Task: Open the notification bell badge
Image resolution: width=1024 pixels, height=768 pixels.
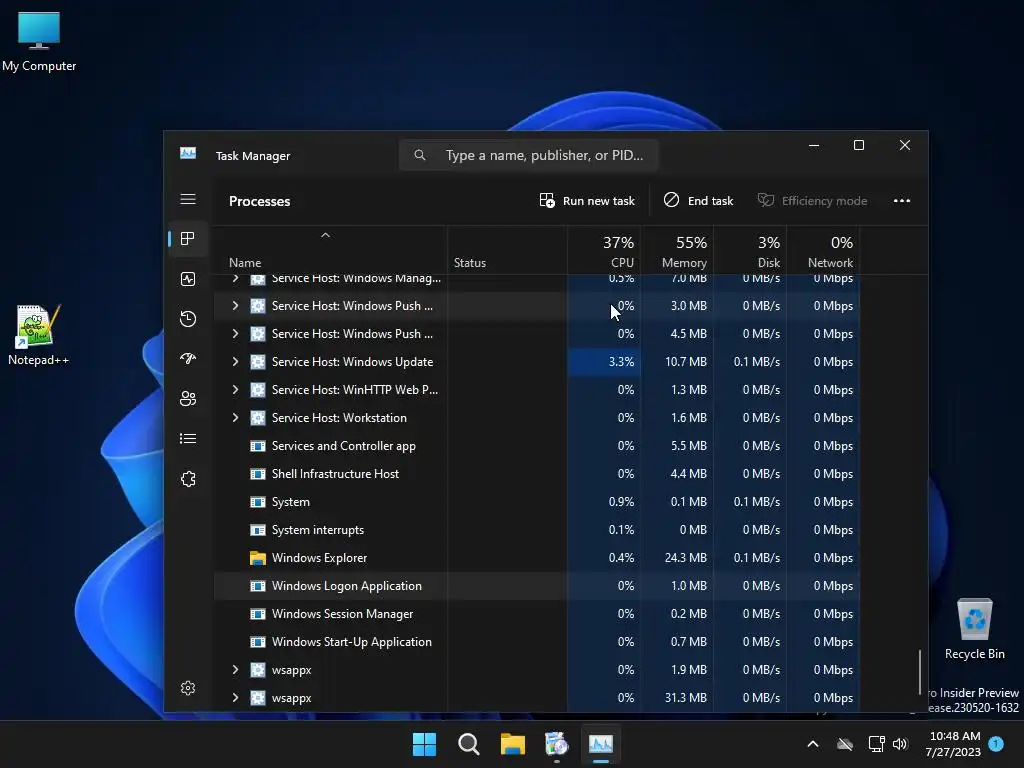Action: tap(996, 744)
